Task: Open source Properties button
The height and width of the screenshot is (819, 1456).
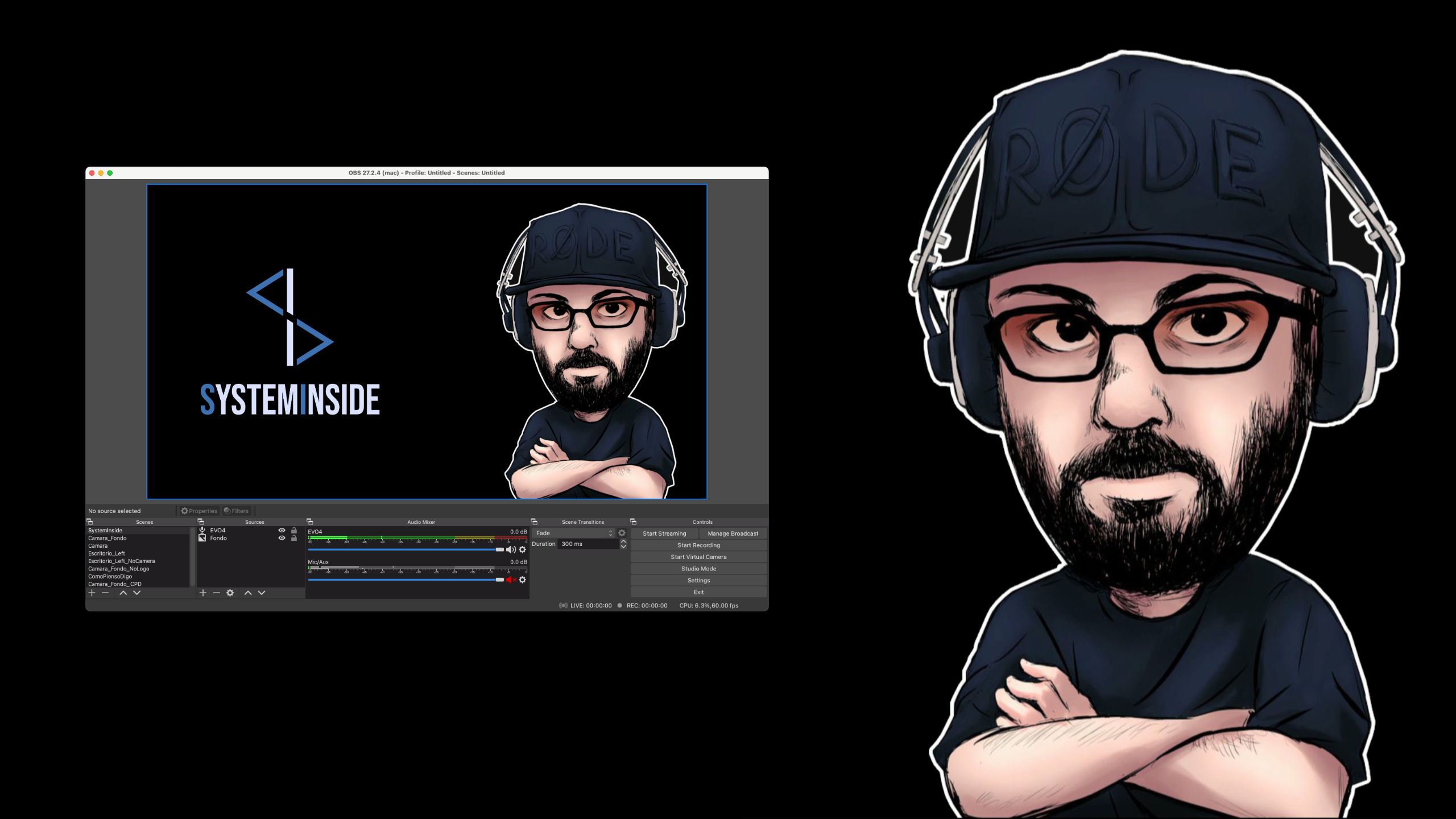Action: pyautogui.click(x=199, y=511)
